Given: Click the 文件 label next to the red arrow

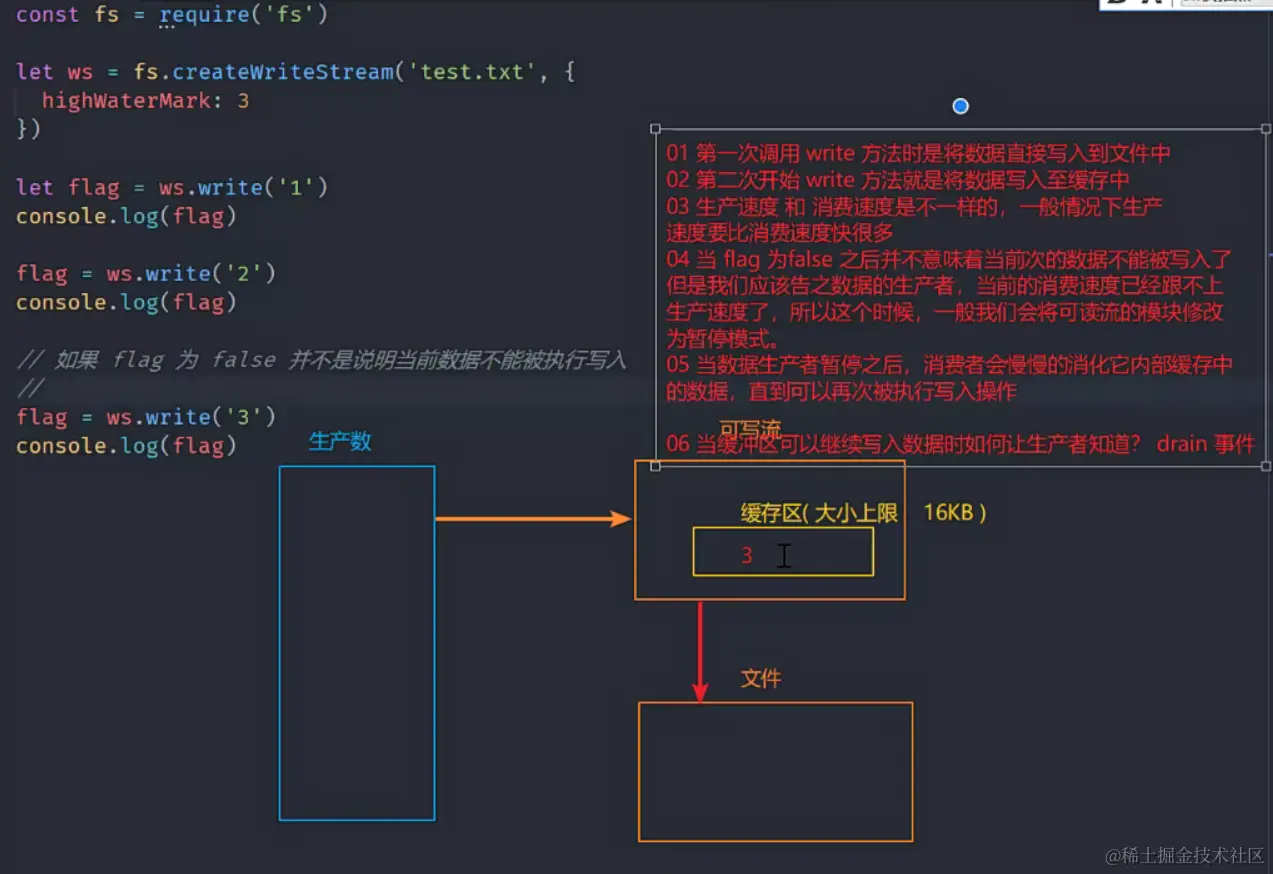Looking at the screenshot, I should click(761, 678).
